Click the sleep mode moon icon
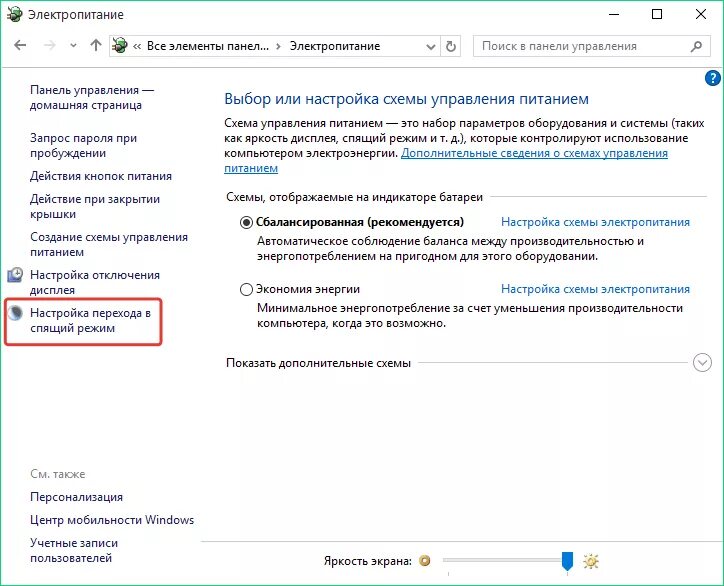This screenshot has width=724, height=586. (15, 313)
